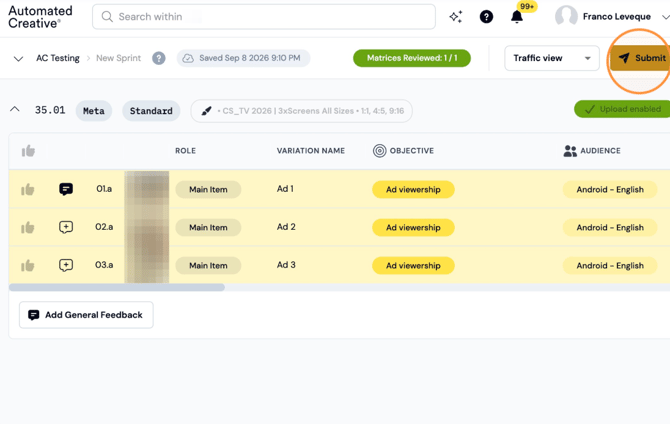Open the Traffic view dropdown
This screenshot has width=670, height=424.
point(552,58)
